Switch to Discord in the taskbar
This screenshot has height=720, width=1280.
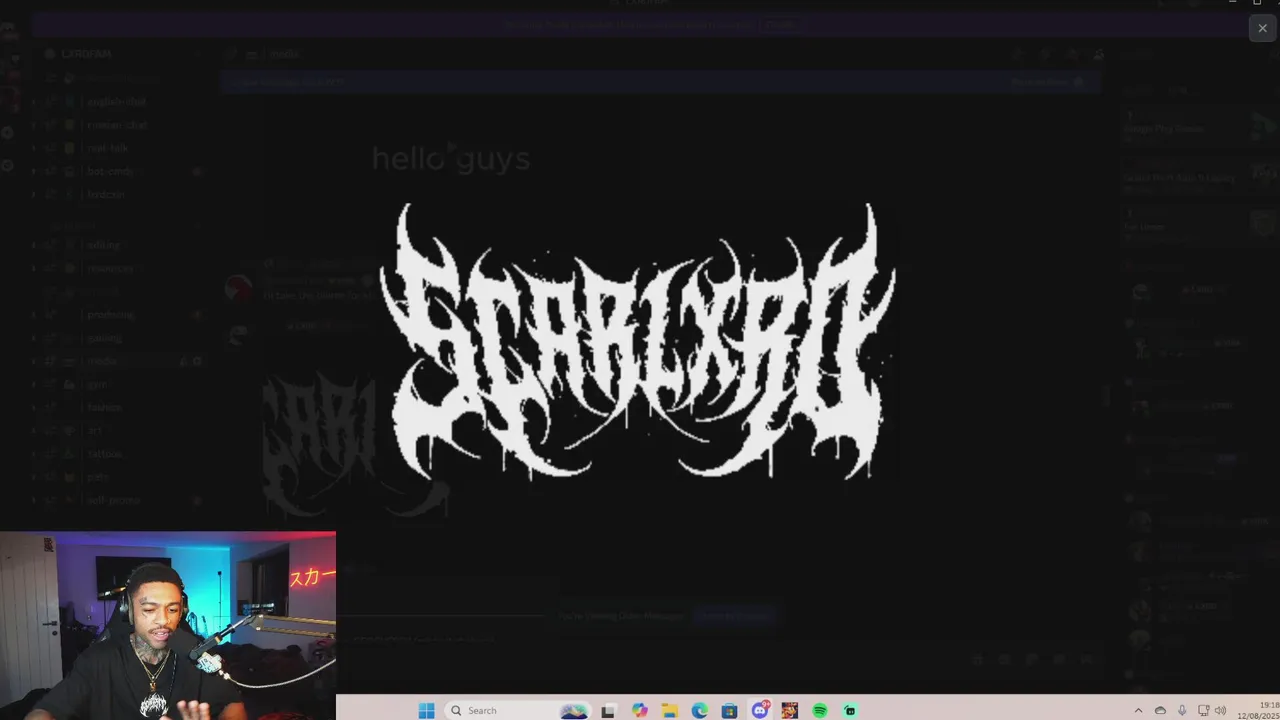pos(760,710)
